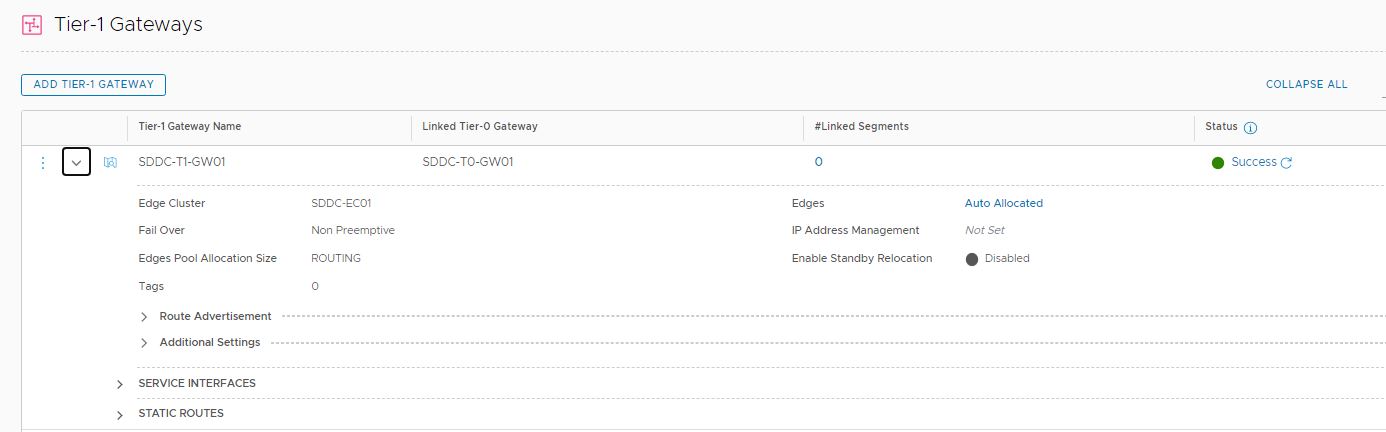Expand Additional Settings section

[144, 343]
